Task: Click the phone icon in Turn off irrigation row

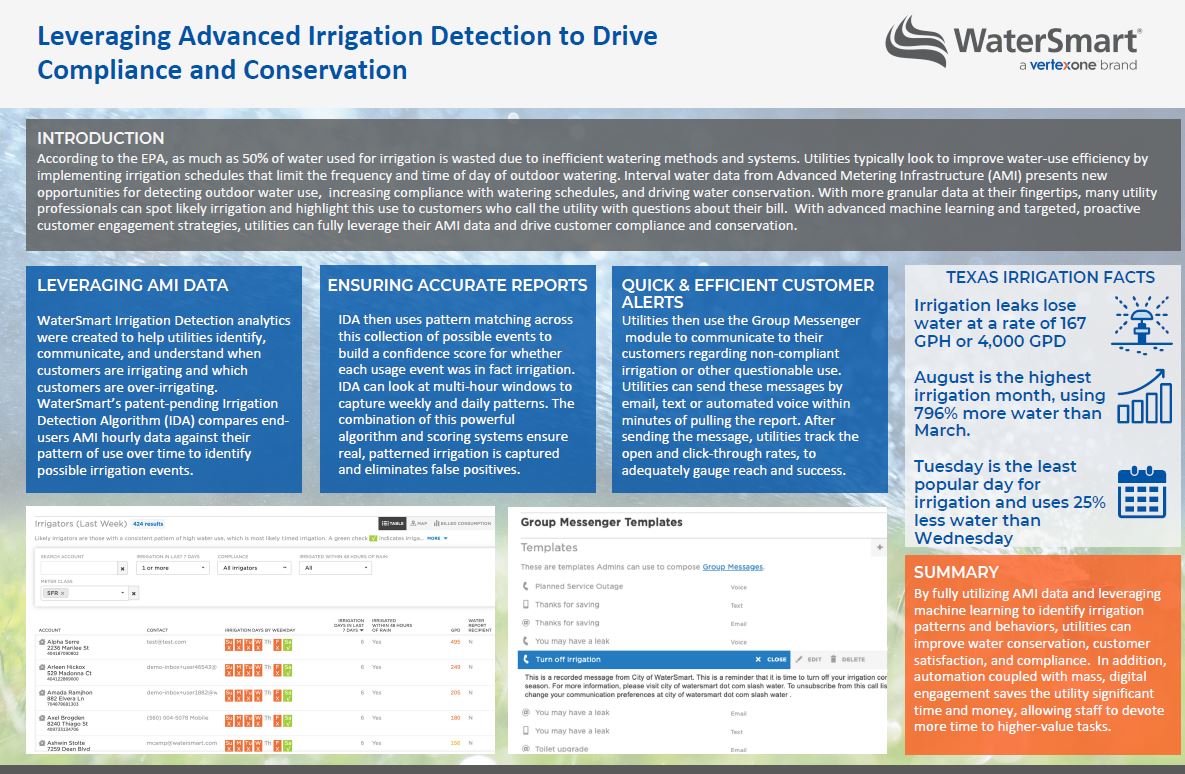Action: click(525, 659)
